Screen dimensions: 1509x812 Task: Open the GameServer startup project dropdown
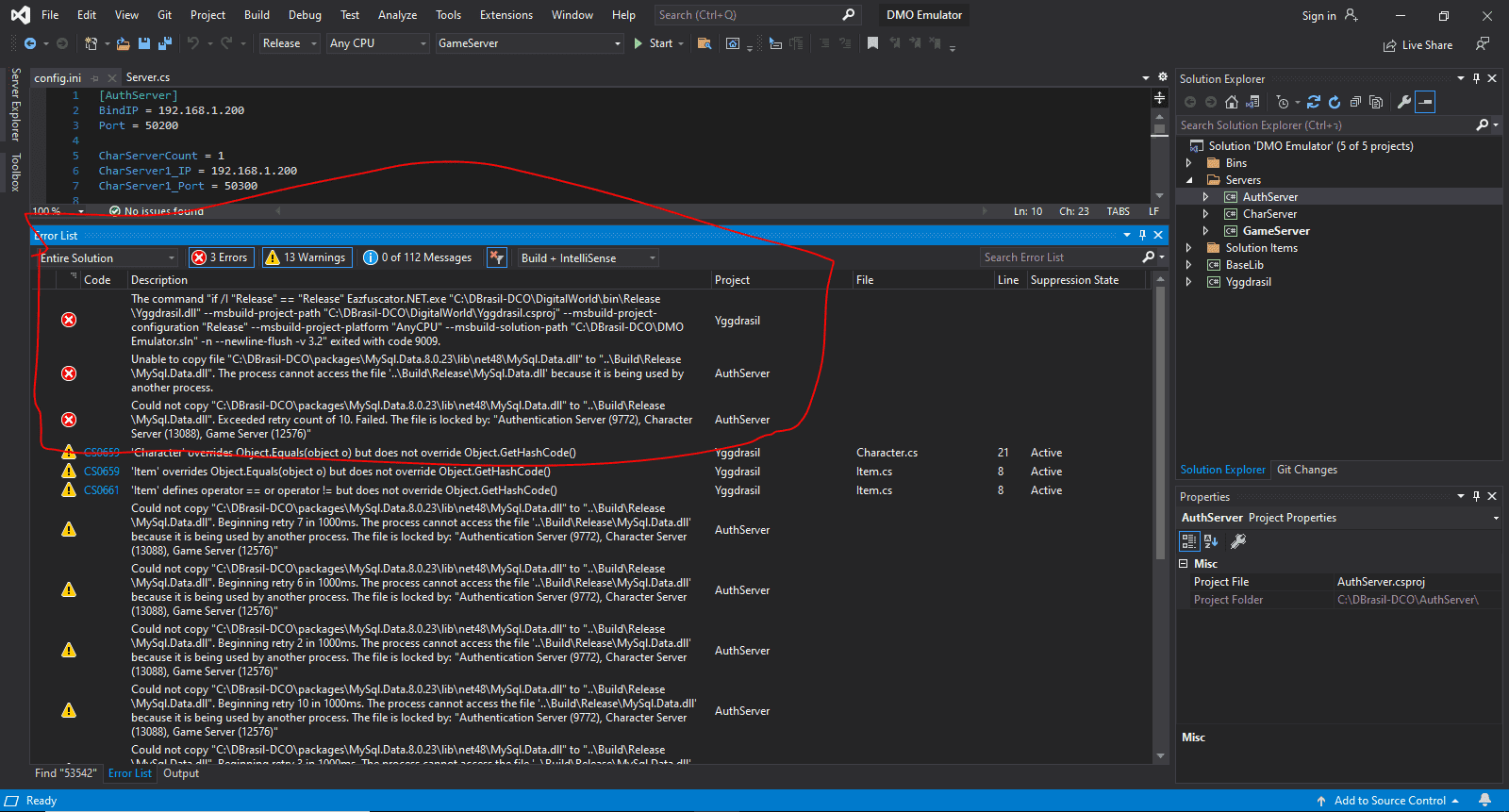[x=530, y=43]
